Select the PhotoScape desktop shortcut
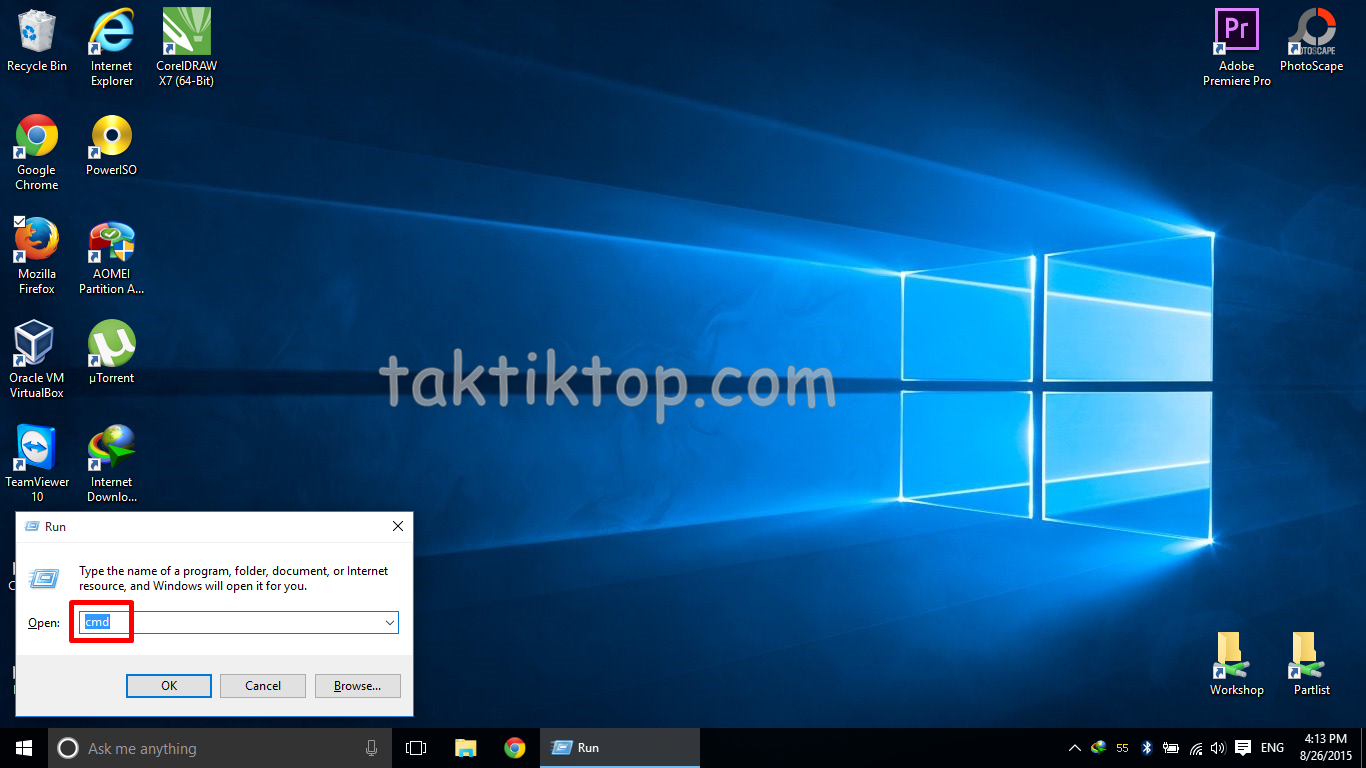The image size is (1366, 768). click(x=1312, y=41)
